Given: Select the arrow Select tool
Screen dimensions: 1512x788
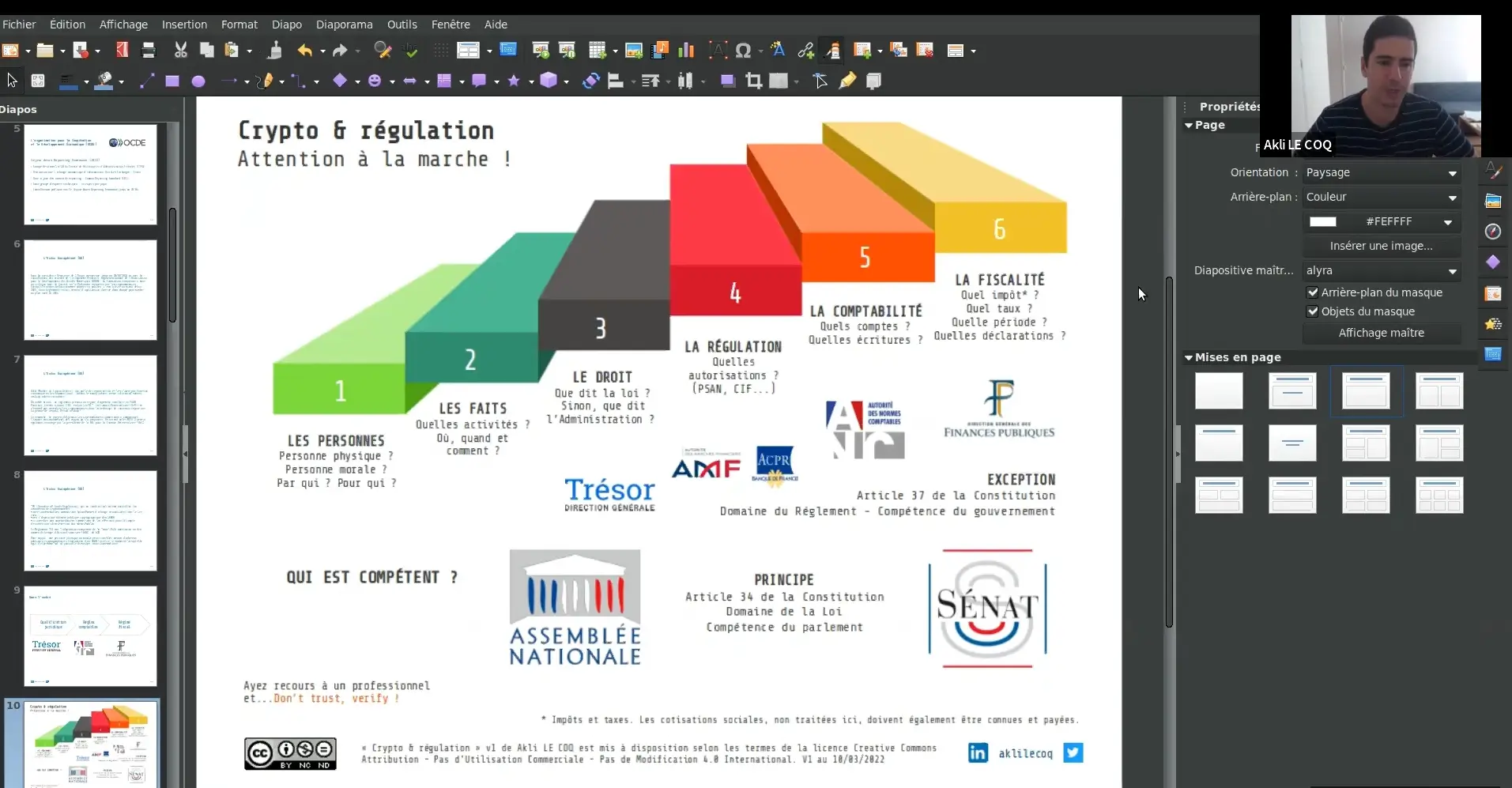Looking at the screenshot, I should pos(12,81).
